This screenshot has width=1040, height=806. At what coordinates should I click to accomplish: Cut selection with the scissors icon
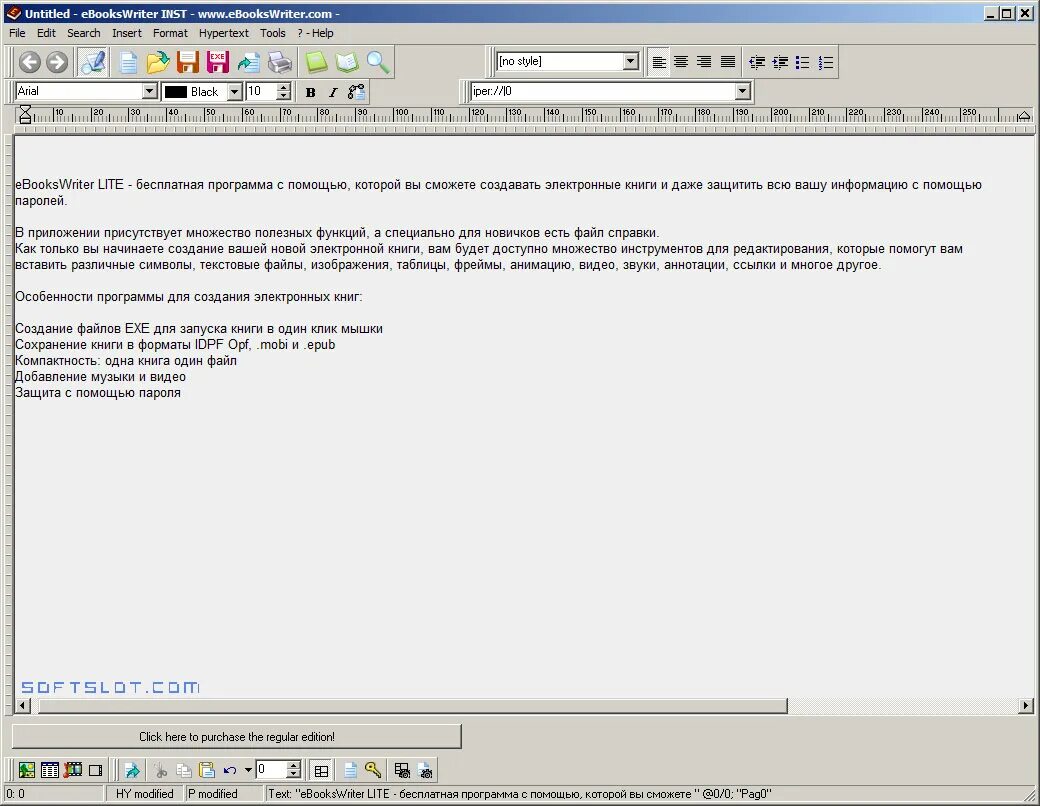pyautogui.click(x=161, y=770)
